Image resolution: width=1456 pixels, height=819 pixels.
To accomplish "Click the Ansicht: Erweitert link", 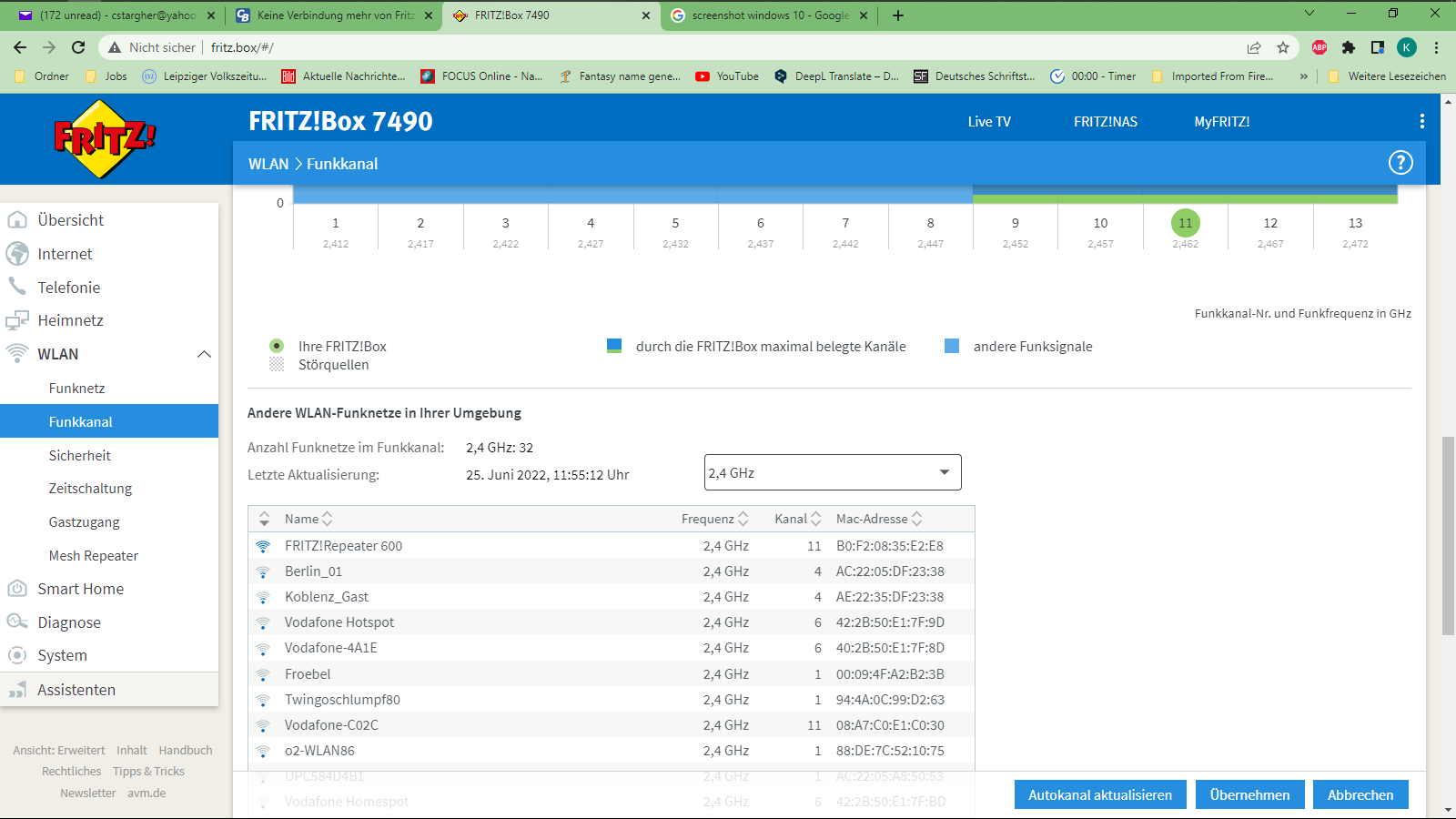I will (59, 751).
